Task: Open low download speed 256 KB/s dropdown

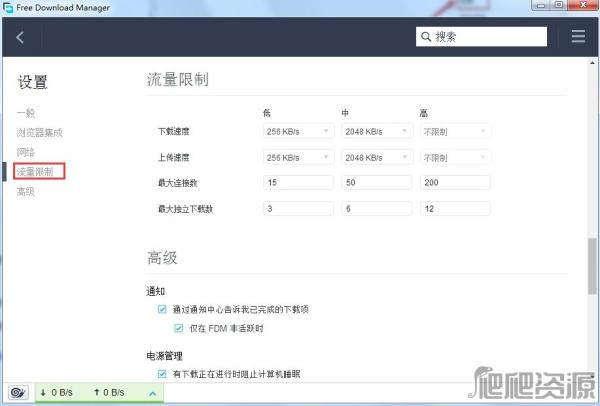Action: (298, 131)
